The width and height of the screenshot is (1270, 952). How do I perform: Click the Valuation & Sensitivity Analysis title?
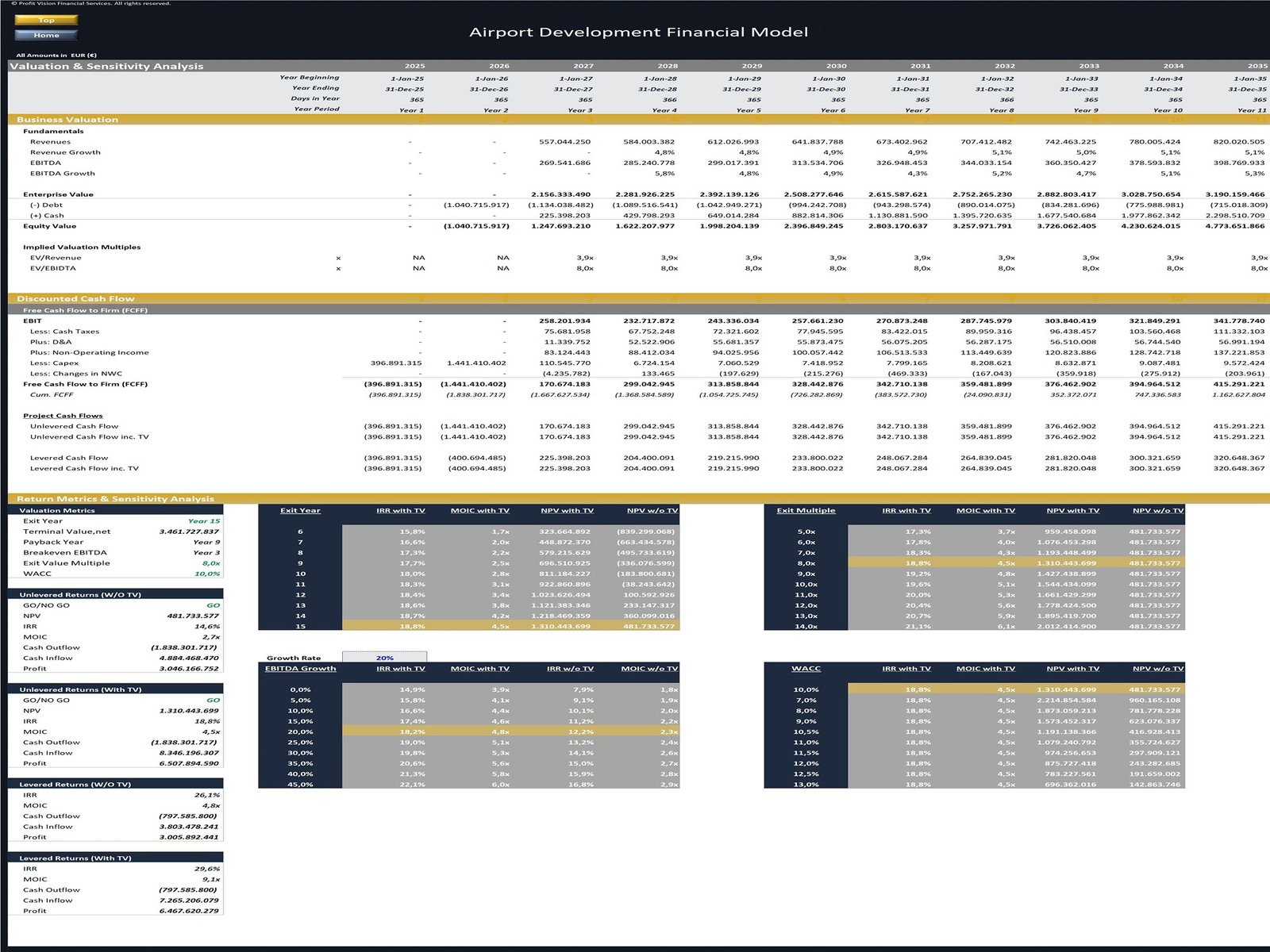click(106, 67)
